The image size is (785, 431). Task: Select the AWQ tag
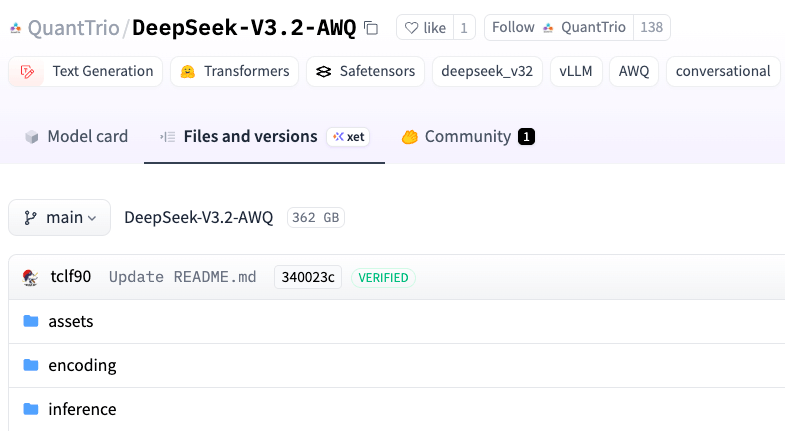634,72
